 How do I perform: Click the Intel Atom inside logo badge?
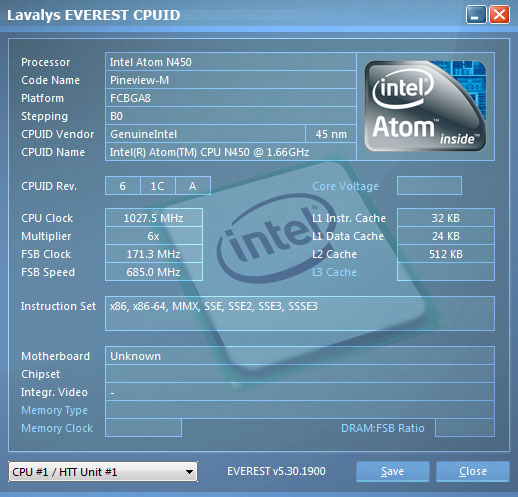tap(425, 106)
